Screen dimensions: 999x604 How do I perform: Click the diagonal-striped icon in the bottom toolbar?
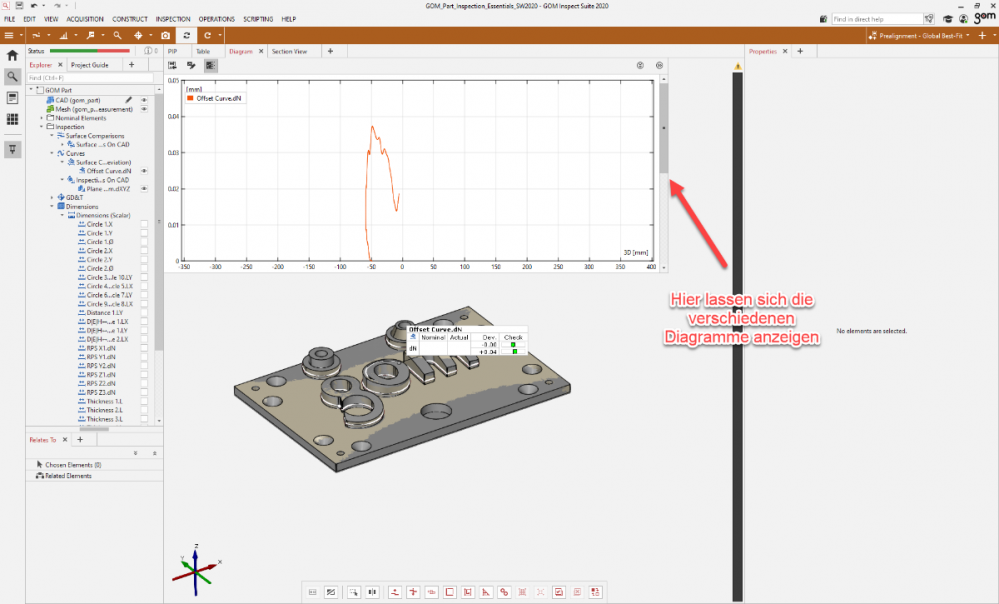coord(331,592)
